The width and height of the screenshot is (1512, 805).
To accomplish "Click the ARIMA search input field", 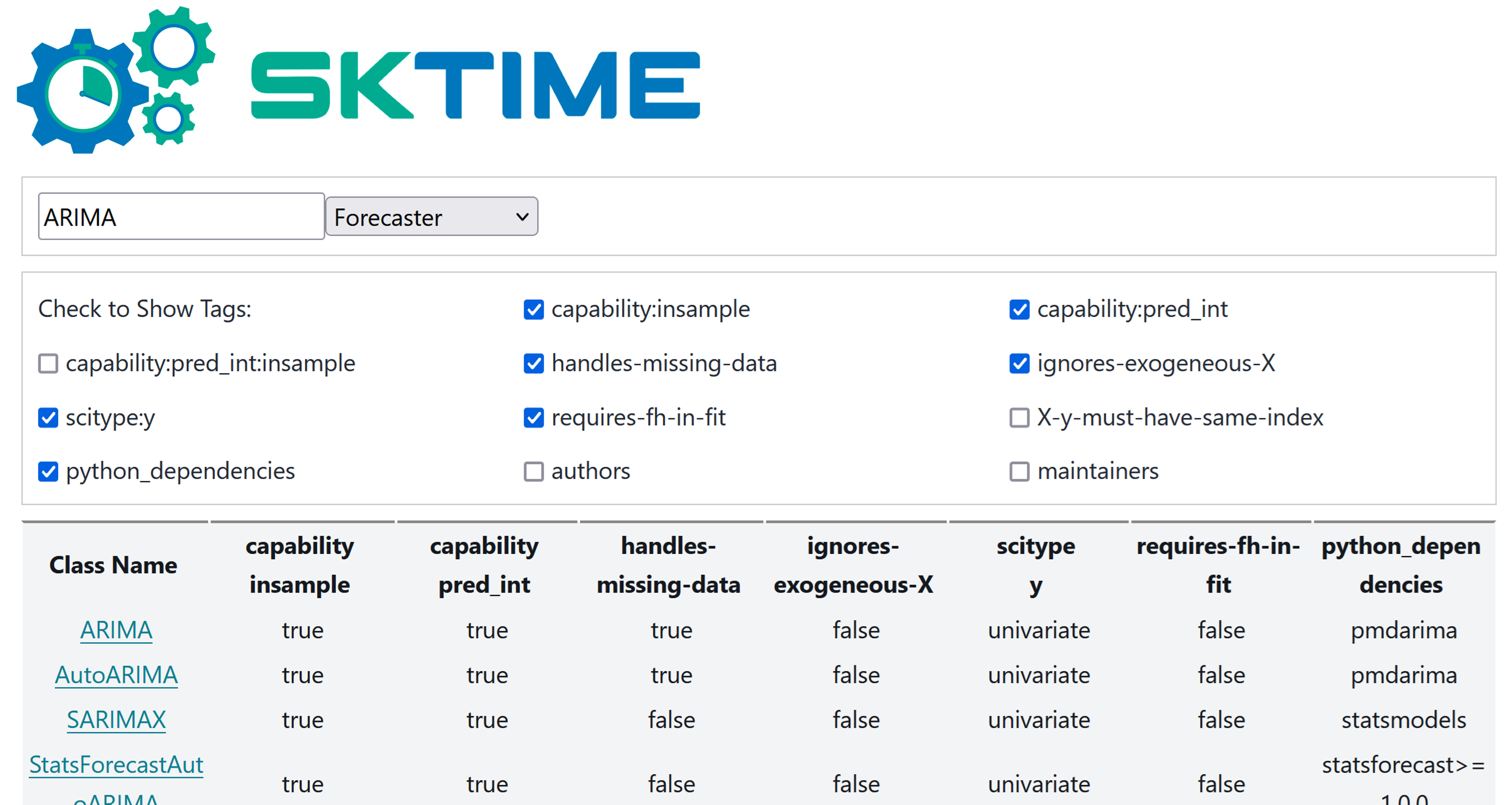I will [181, 217].
